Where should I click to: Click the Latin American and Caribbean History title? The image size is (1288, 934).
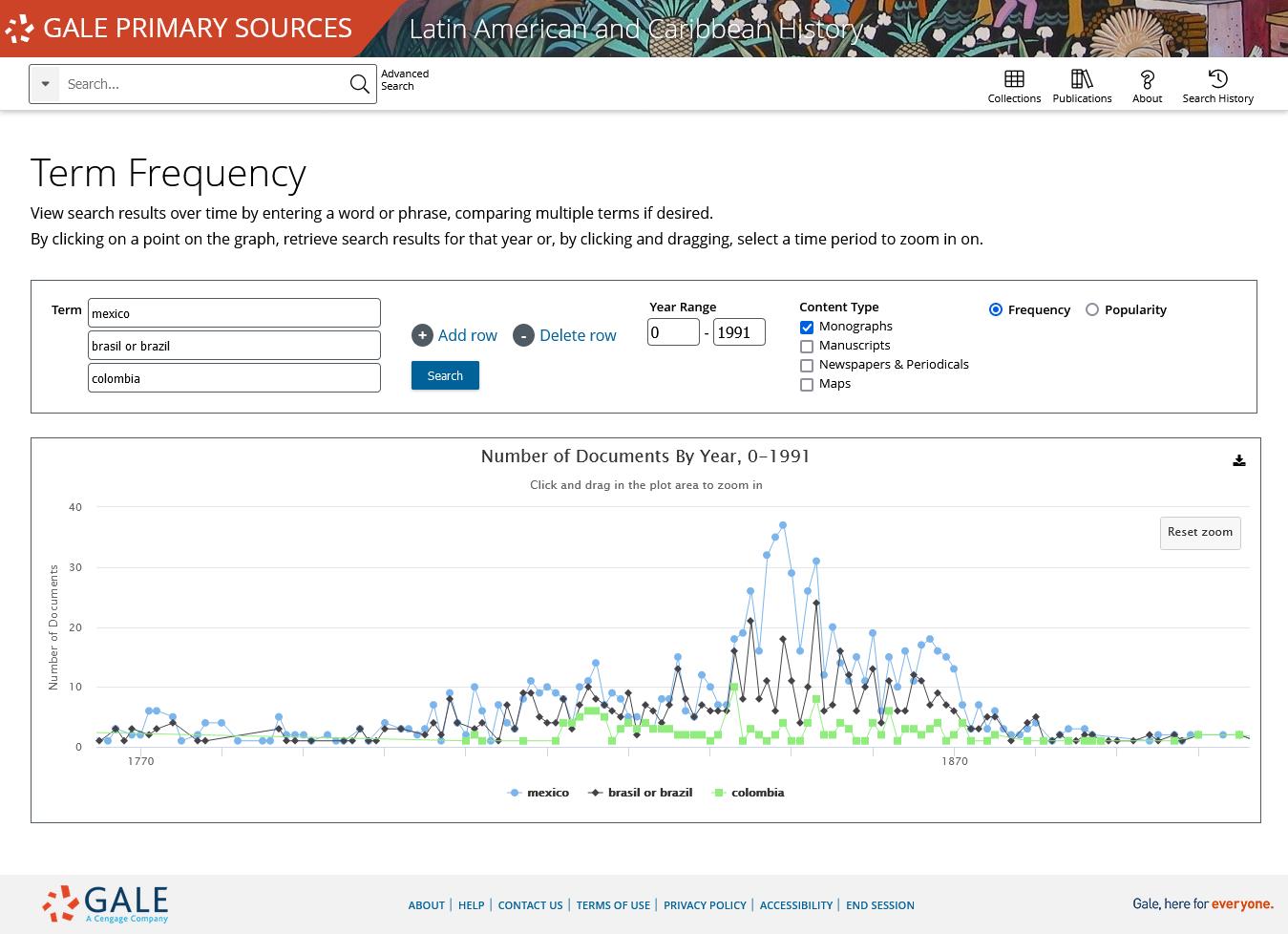[x=636, y=29]
